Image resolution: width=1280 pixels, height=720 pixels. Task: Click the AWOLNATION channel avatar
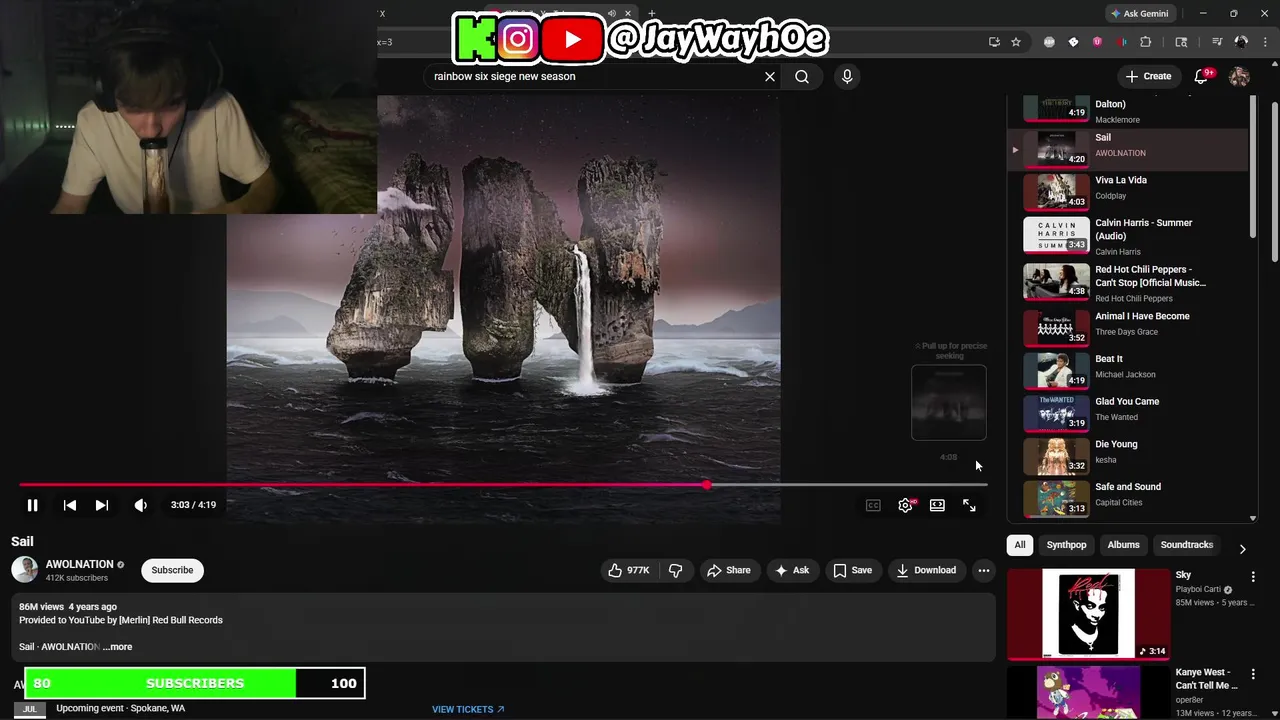pyautogui.click(x=25, y=570)
